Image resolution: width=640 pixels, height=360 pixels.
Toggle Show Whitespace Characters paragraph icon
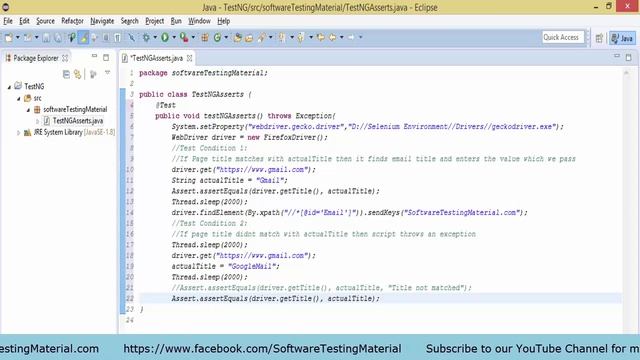point(117,38)
